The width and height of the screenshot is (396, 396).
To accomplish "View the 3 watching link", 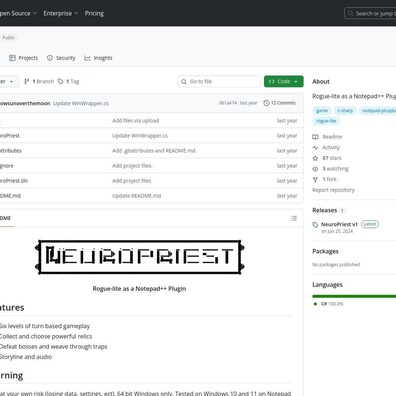I will point(335,169).
